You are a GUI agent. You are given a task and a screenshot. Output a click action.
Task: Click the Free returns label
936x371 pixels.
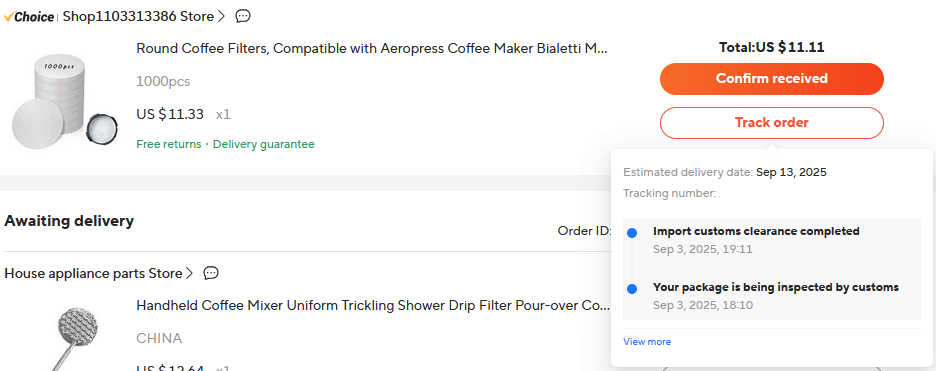coord(169,144)
